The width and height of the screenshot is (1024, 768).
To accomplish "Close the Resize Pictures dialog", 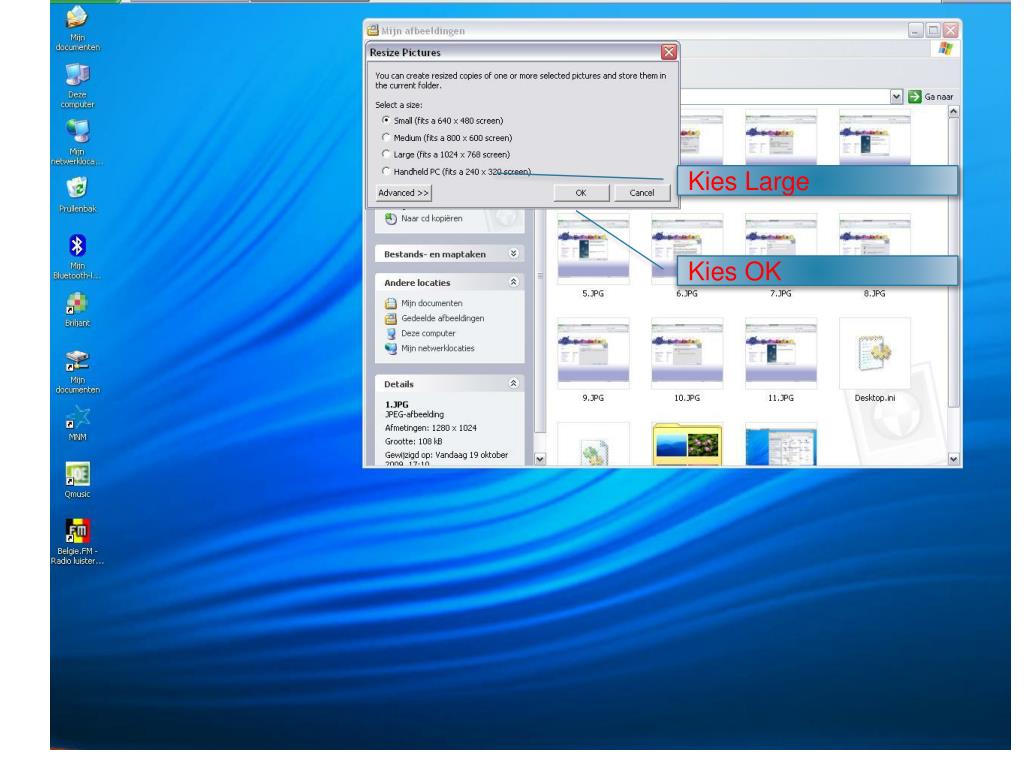I will click(669, 52).
